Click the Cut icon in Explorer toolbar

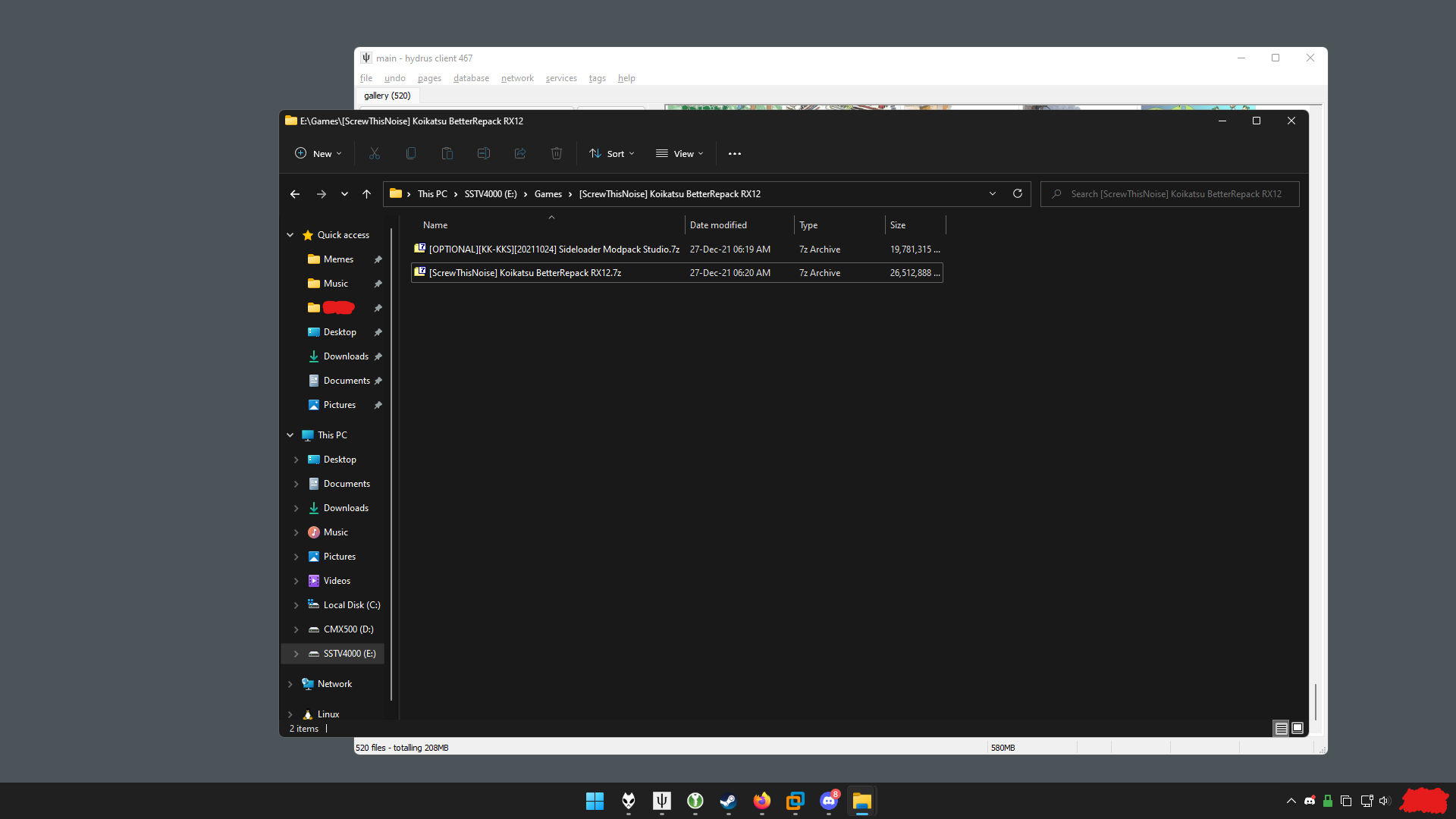click(375, 153)
